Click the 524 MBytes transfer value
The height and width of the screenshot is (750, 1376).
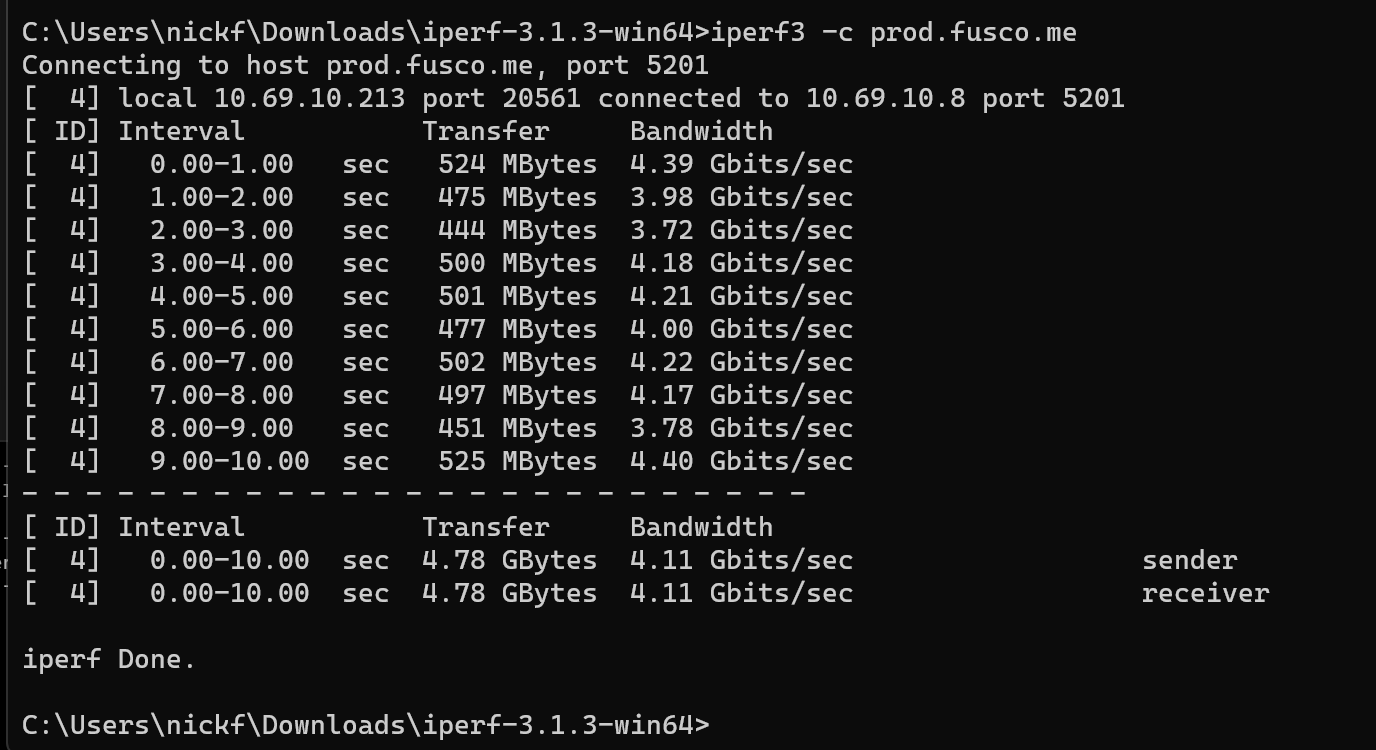tap(517, 165)
